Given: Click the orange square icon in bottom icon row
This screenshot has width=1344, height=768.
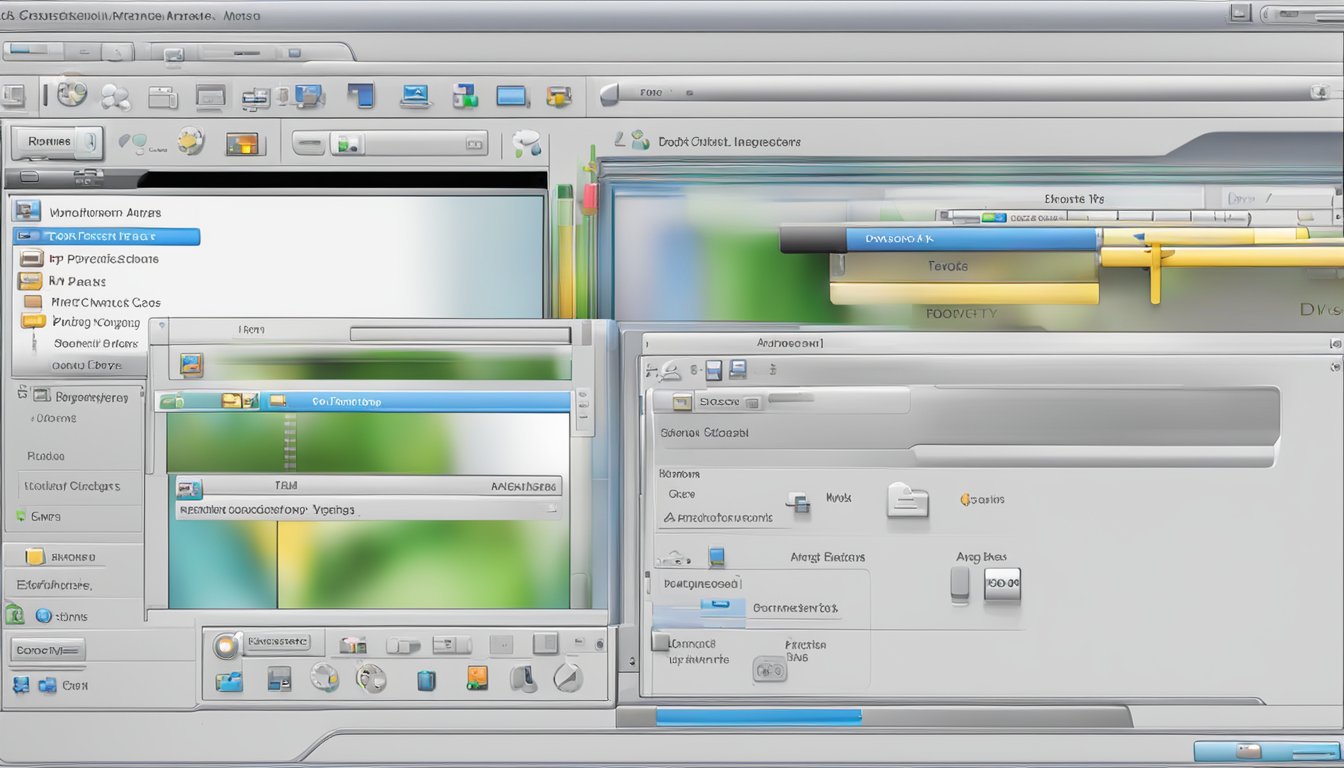Looking at the screenshot, I should pyautogui.click(x=477, y=679).
